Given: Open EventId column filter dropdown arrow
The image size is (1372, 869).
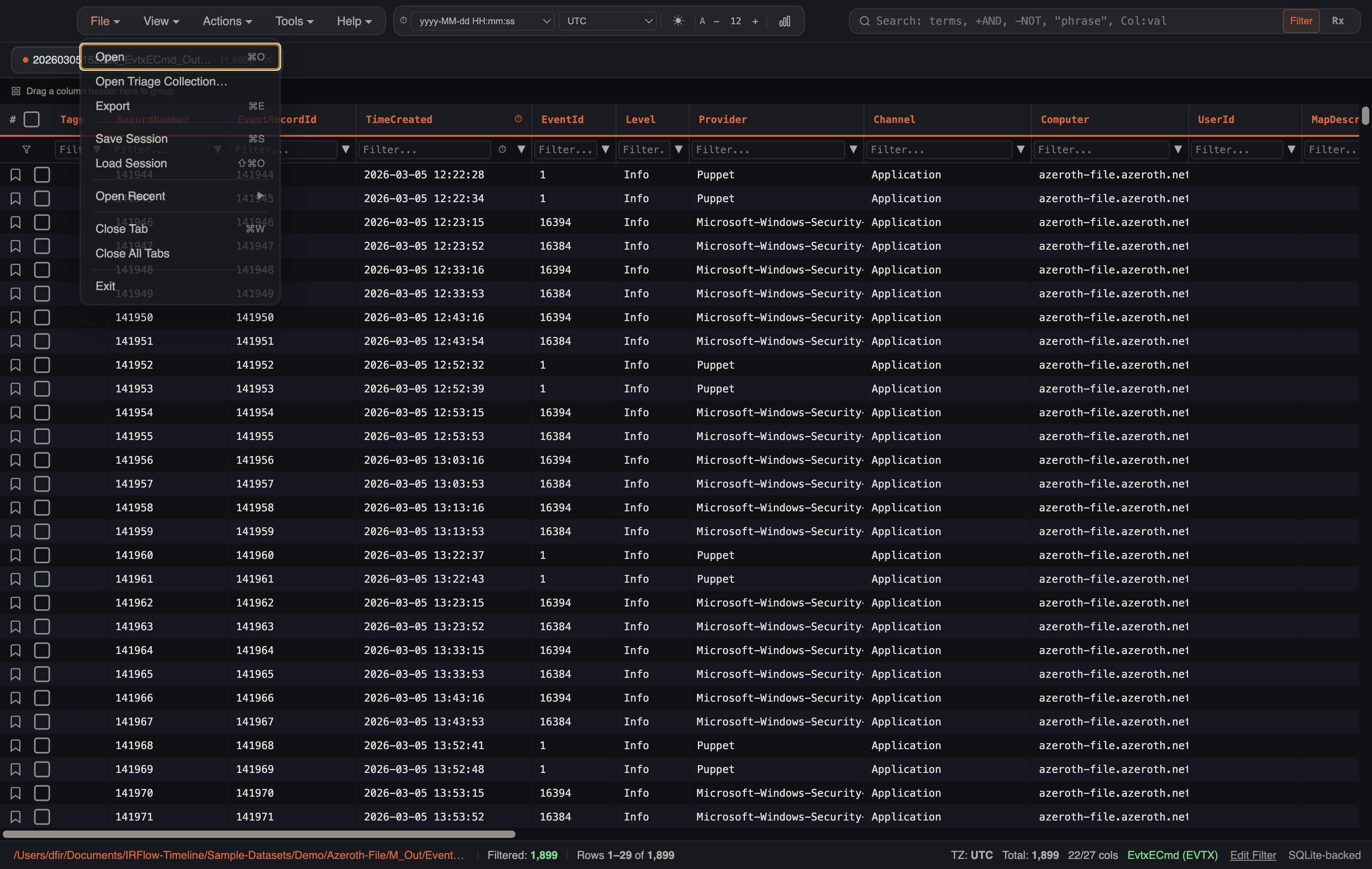Looking at the screenshot, I should tap(606, 149).
